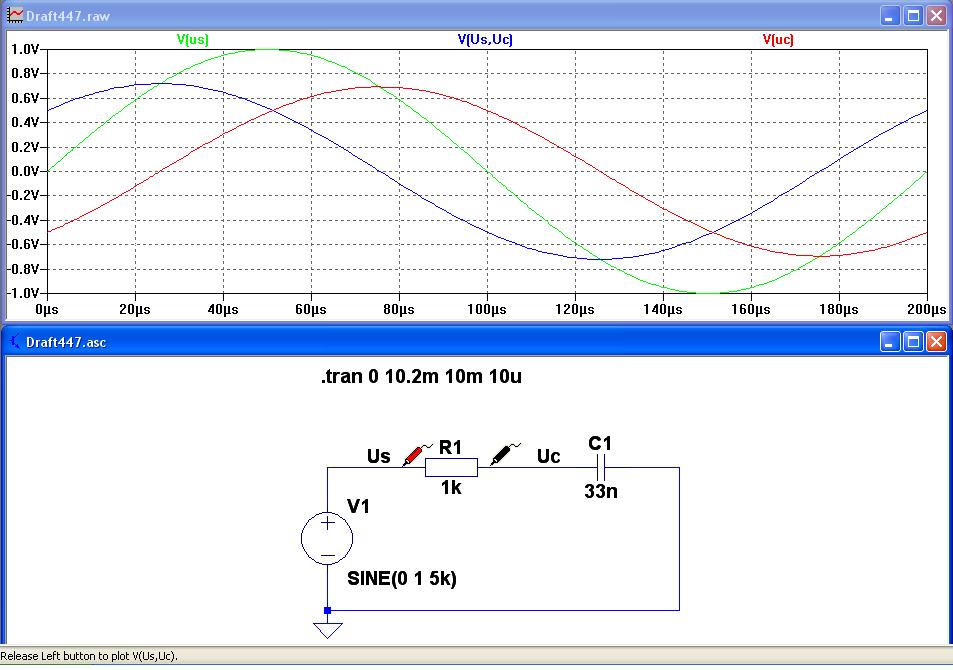The width and height of the screenshot is (953, 670).
Task: Click the -1.0V vertical axis label
Action: click(23, 293)
